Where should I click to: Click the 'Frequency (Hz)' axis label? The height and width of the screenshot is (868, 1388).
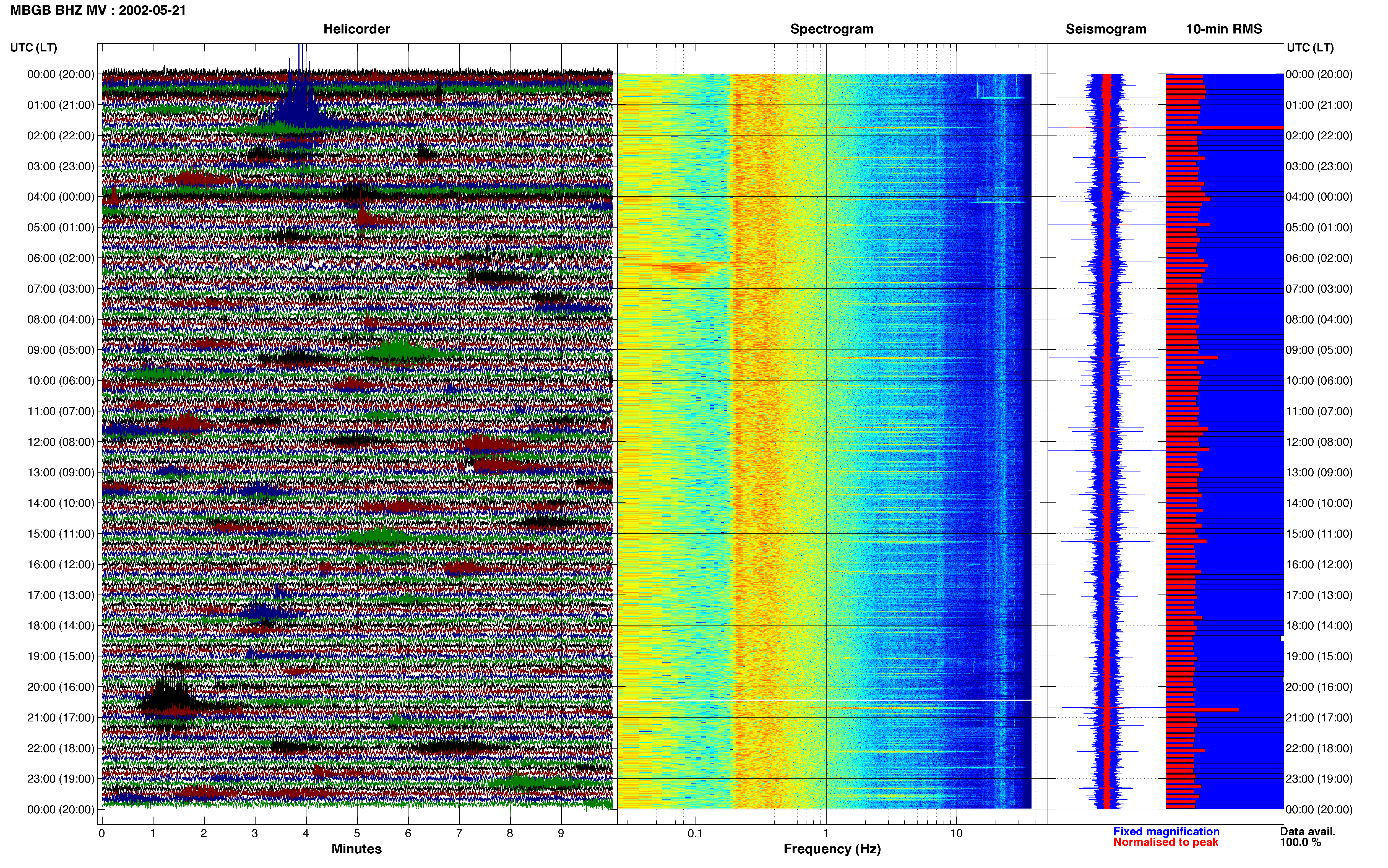832,849
